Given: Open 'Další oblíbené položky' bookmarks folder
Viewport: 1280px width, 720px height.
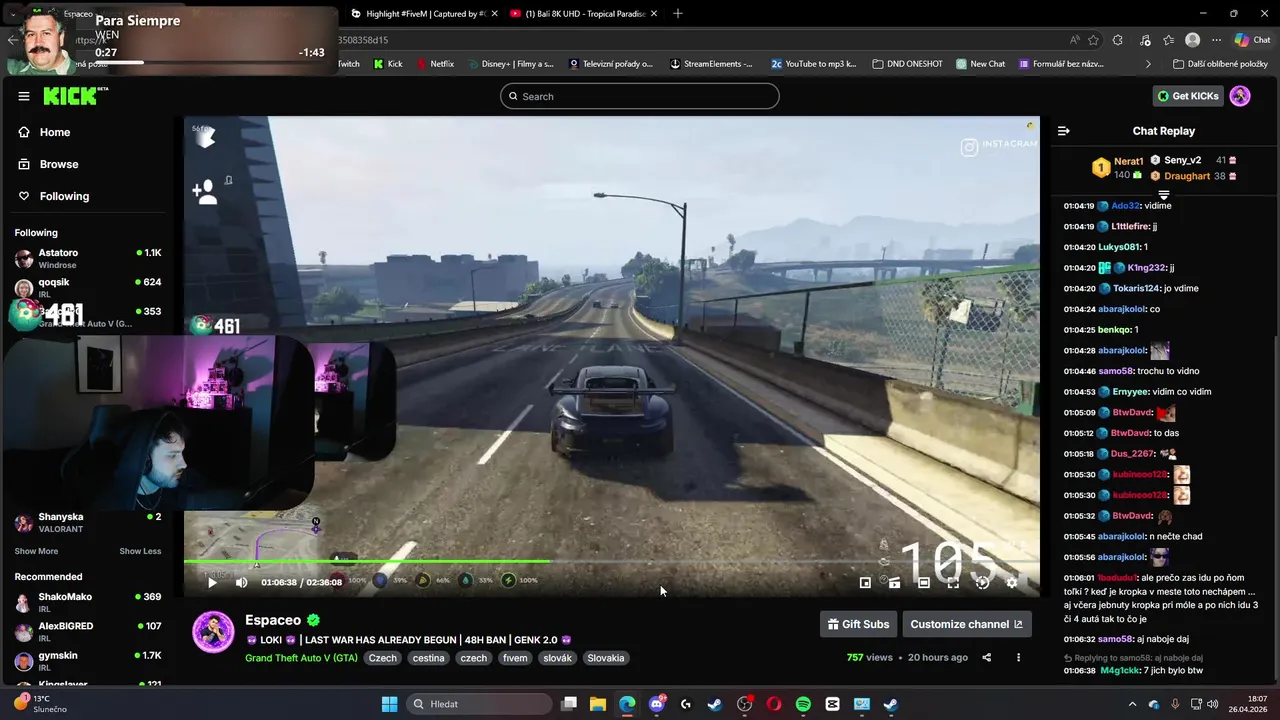Looking at the screenshot, I should click(x=1220, y=64).
